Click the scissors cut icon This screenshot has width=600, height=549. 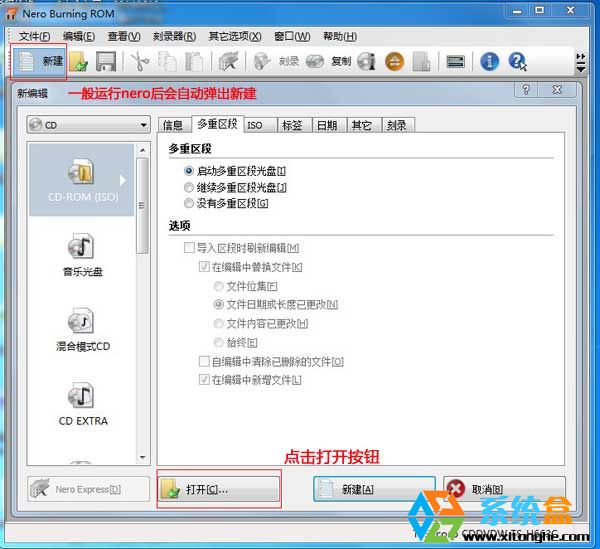click(x=140, y=61)
